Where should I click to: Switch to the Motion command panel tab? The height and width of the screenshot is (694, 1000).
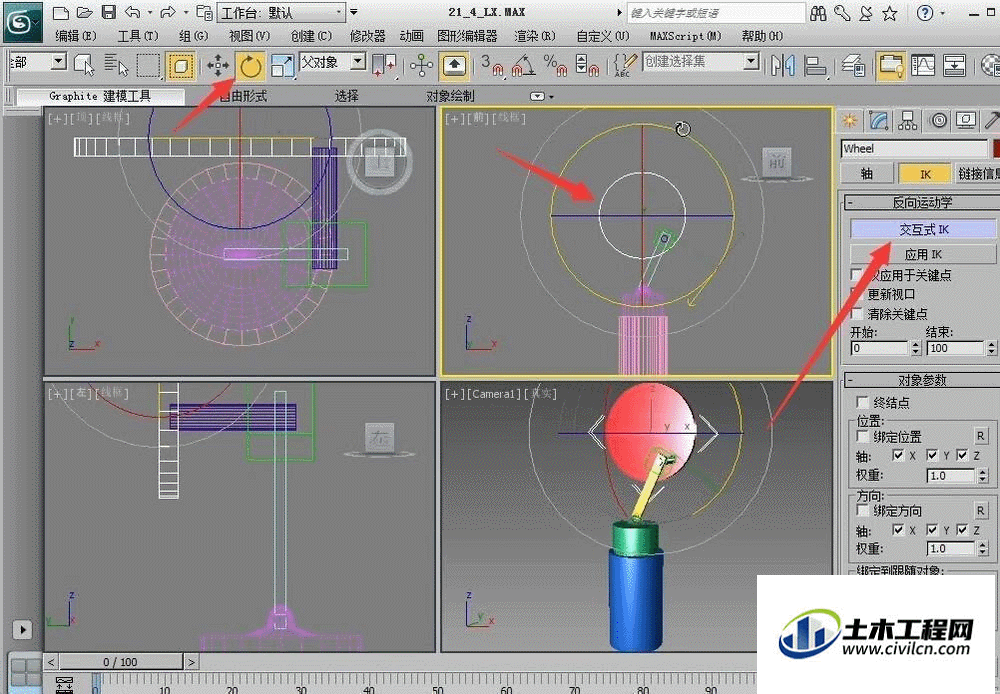(x=939, y=120)
